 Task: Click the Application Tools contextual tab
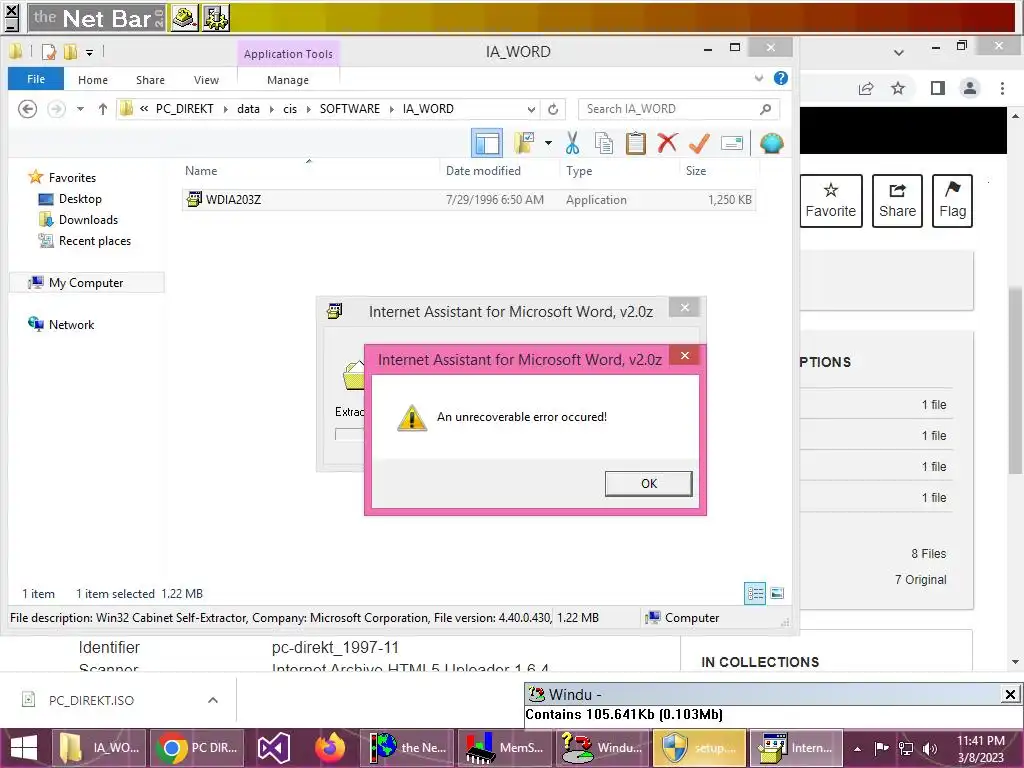[x=288, y=54]
